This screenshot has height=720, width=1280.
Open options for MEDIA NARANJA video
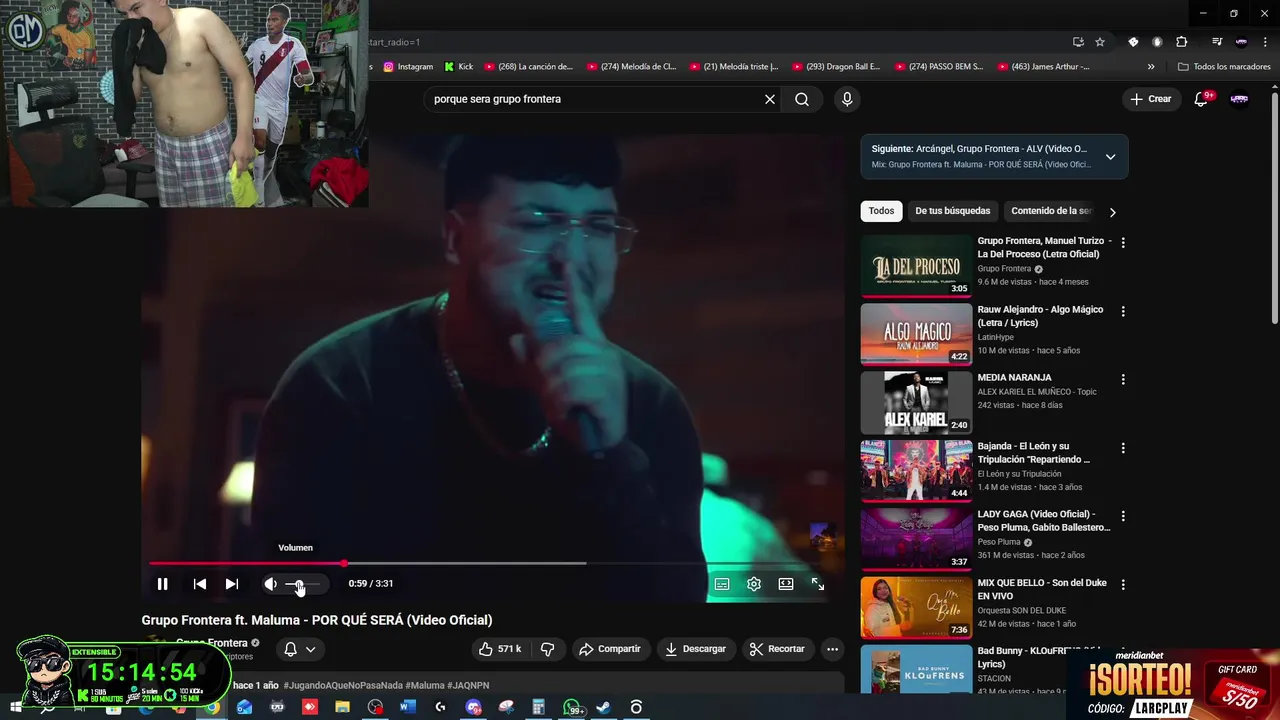[1123, 380]
